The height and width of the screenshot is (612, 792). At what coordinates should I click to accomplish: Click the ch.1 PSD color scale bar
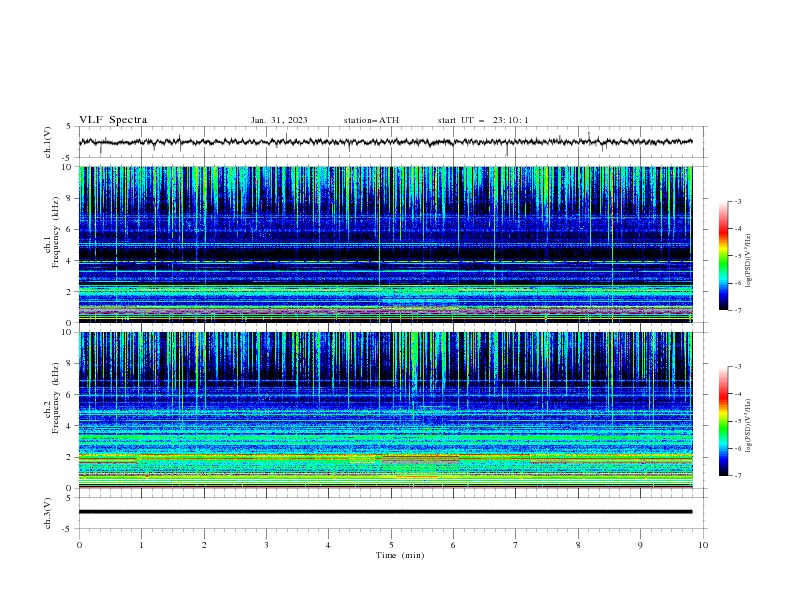click(724, 256)
